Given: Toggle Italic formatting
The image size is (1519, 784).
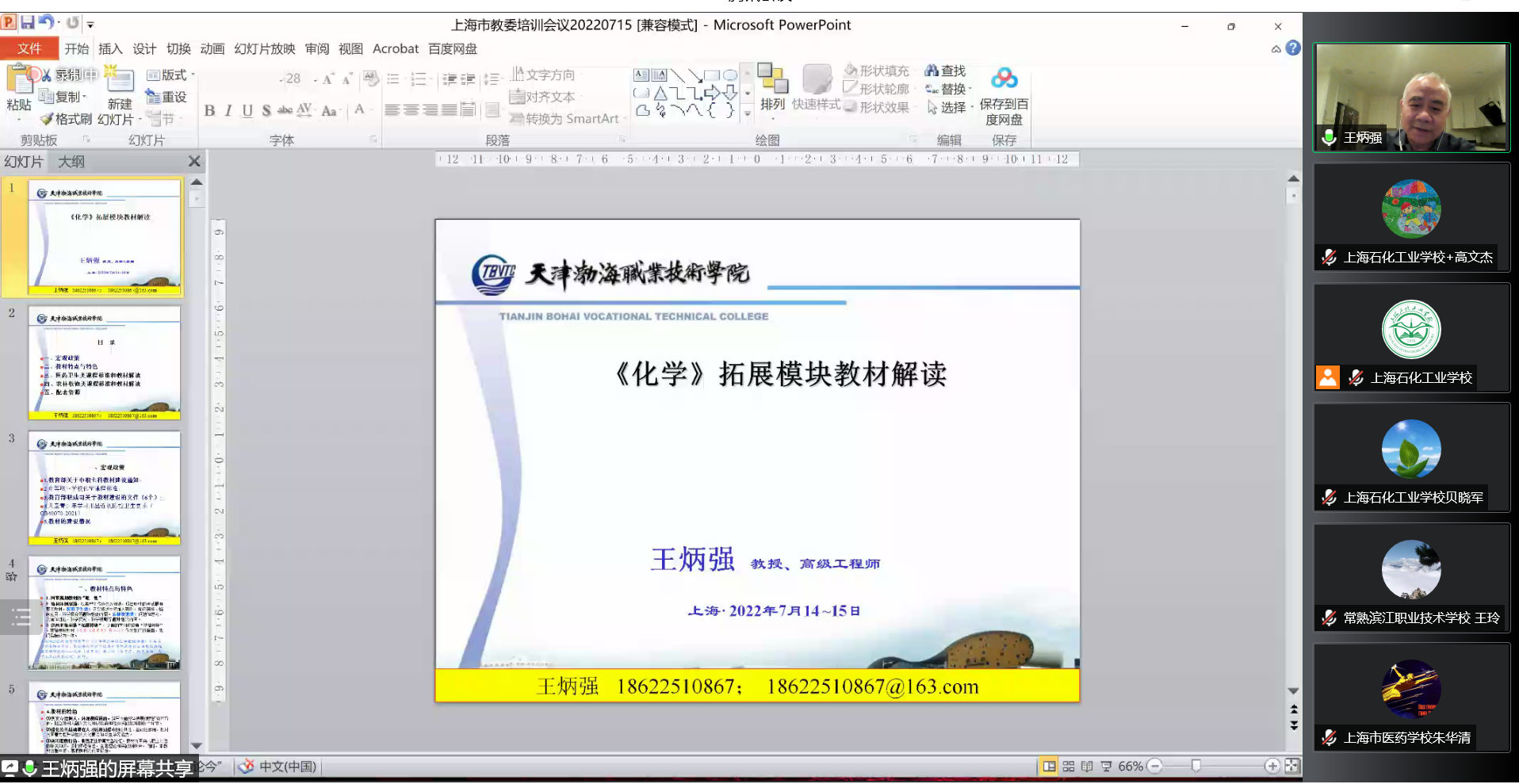Looking at the screenshot, I should (x=228, y=111).
